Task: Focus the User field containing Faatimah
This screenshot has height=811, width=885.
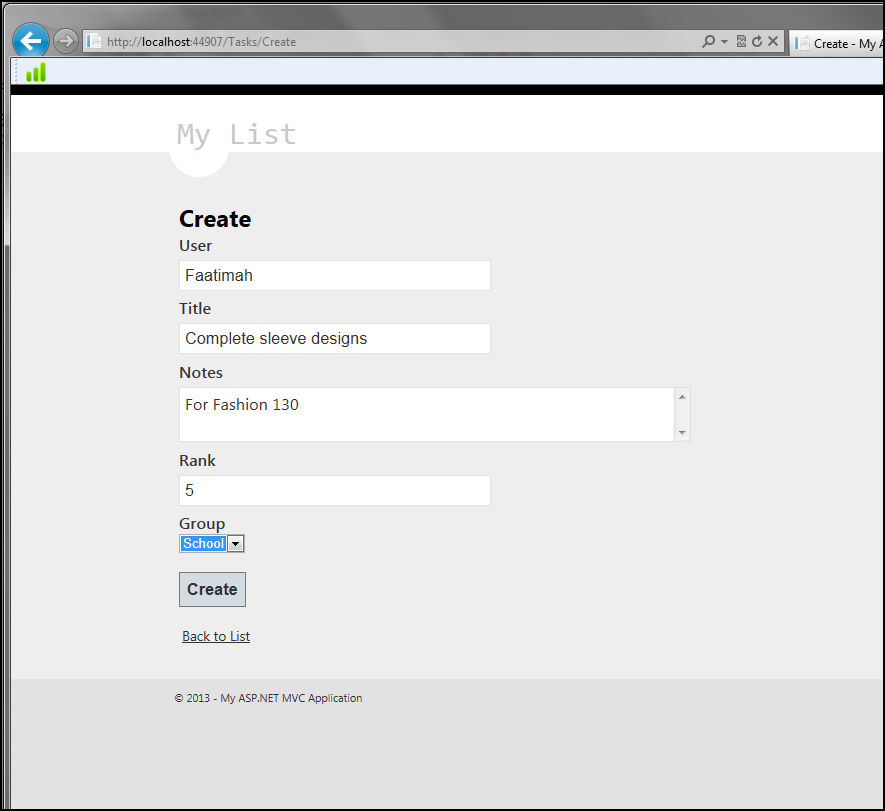Action: (x=334, y=276)
